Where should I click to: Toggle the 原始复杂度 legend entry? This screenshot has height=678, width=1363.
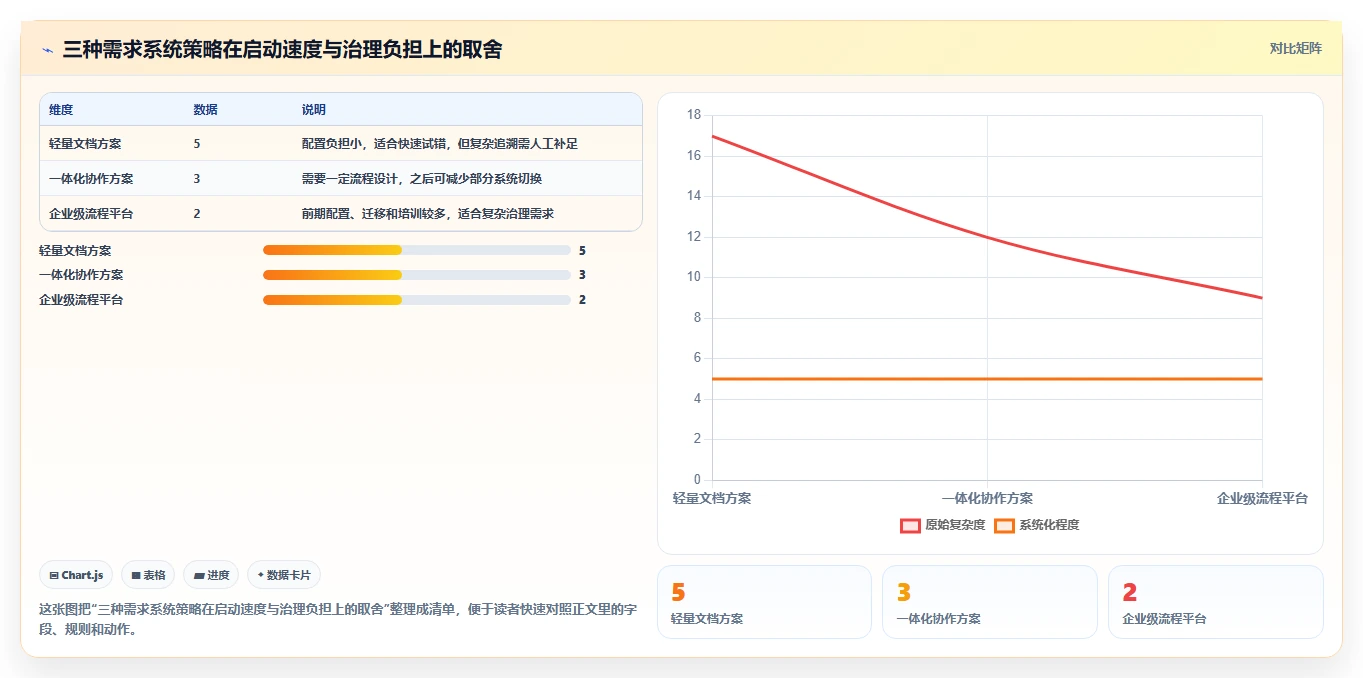[943, 525]
